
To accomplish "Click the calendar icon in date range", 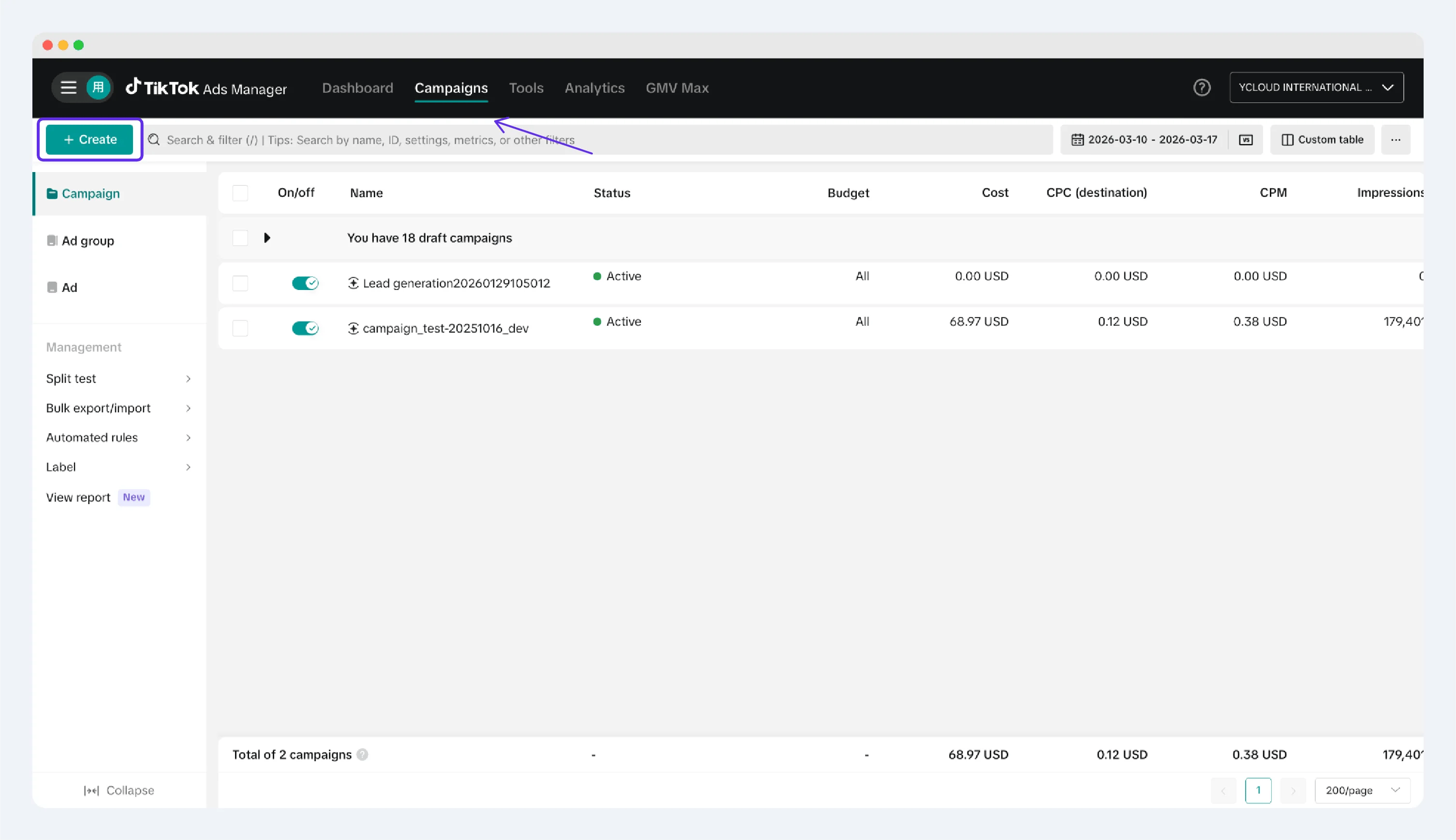I will point(1077,140).
